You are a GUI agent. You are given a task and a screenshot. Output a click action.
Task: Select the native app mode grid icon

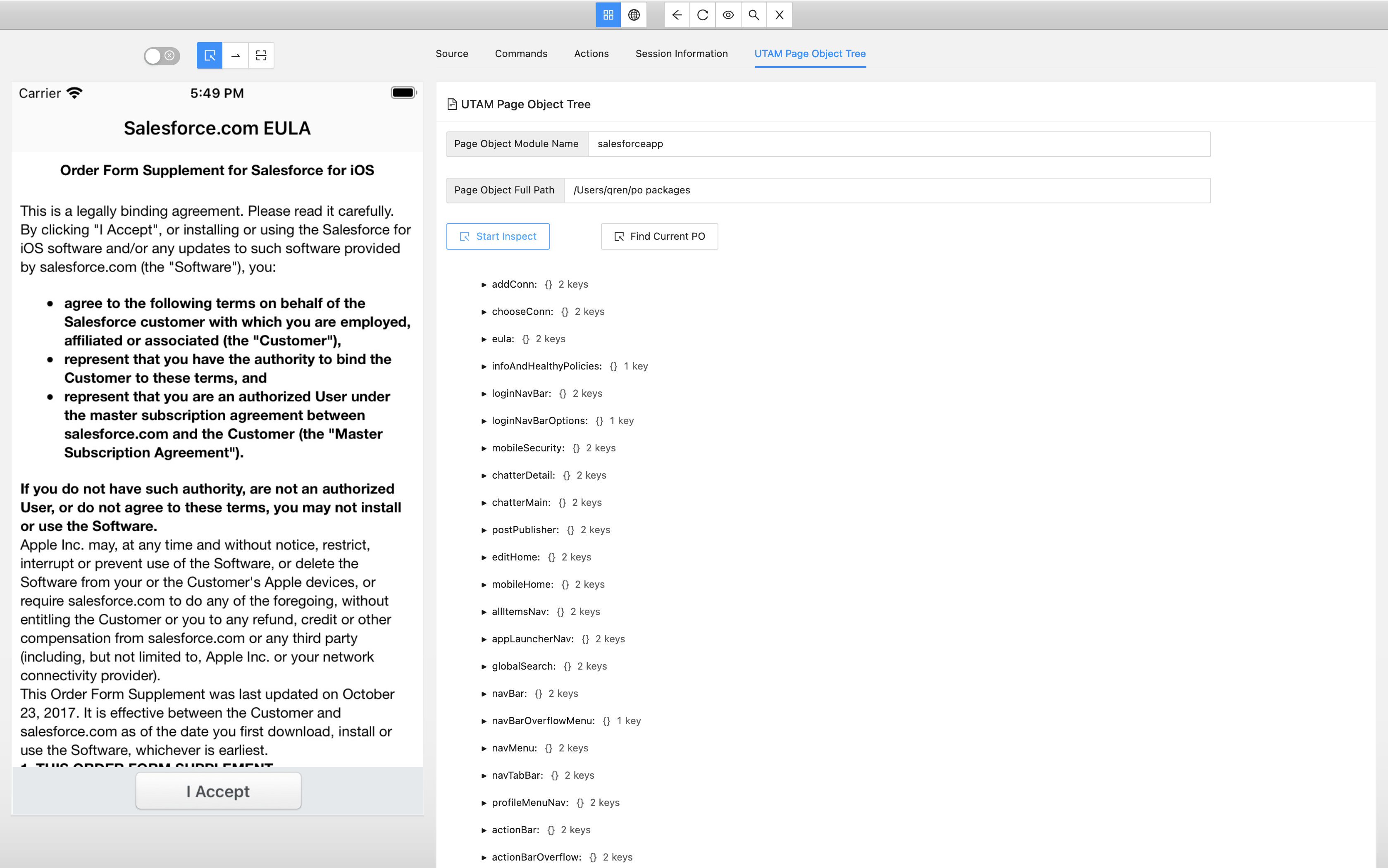pos(608,15)
